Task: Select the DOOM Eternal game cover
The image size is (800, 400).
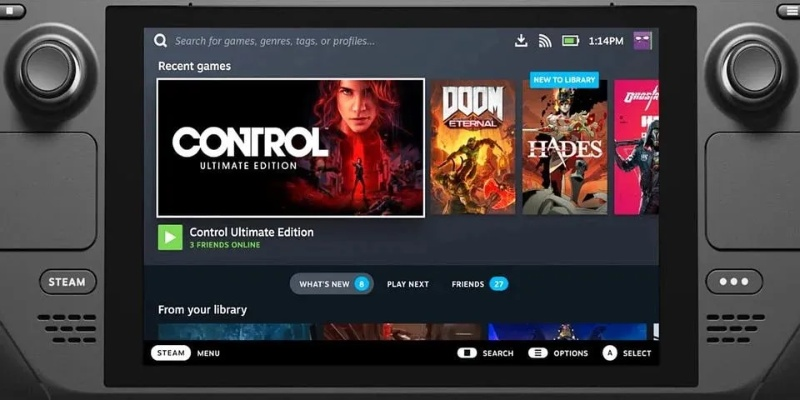Action: coord(472,148)
